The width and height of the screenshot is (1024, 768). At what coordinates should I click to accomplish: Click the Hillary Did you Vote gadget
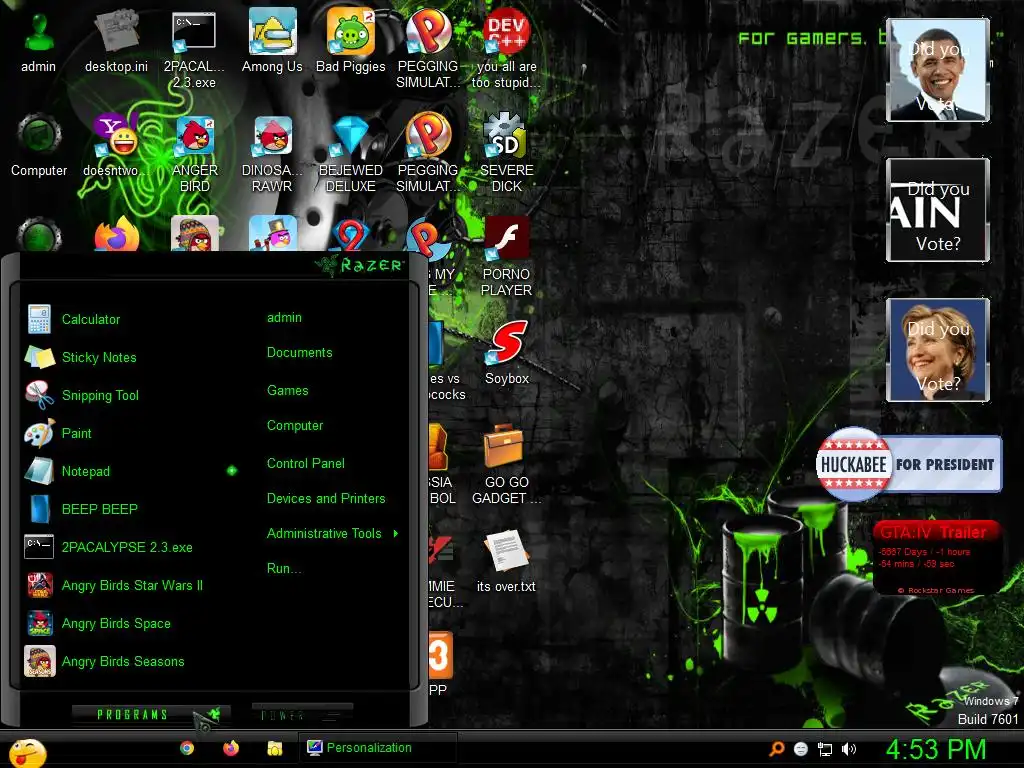pos(937,349)
